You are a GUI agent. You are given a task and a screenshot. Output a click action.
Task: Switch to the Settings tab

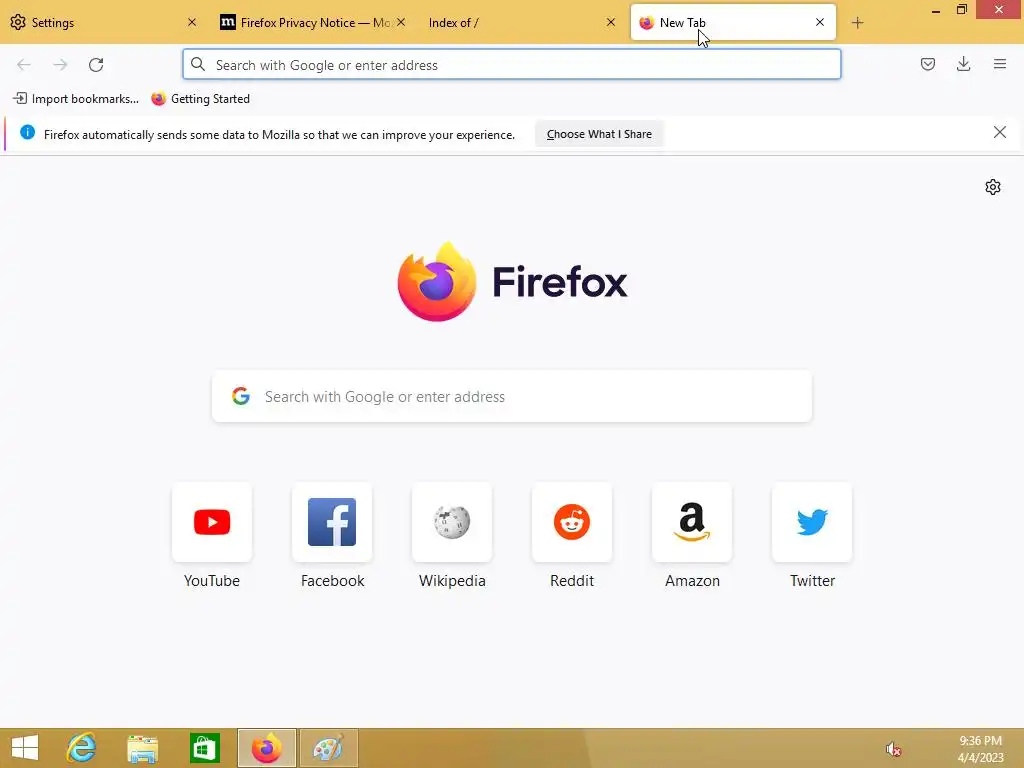[x=104, y=22]
